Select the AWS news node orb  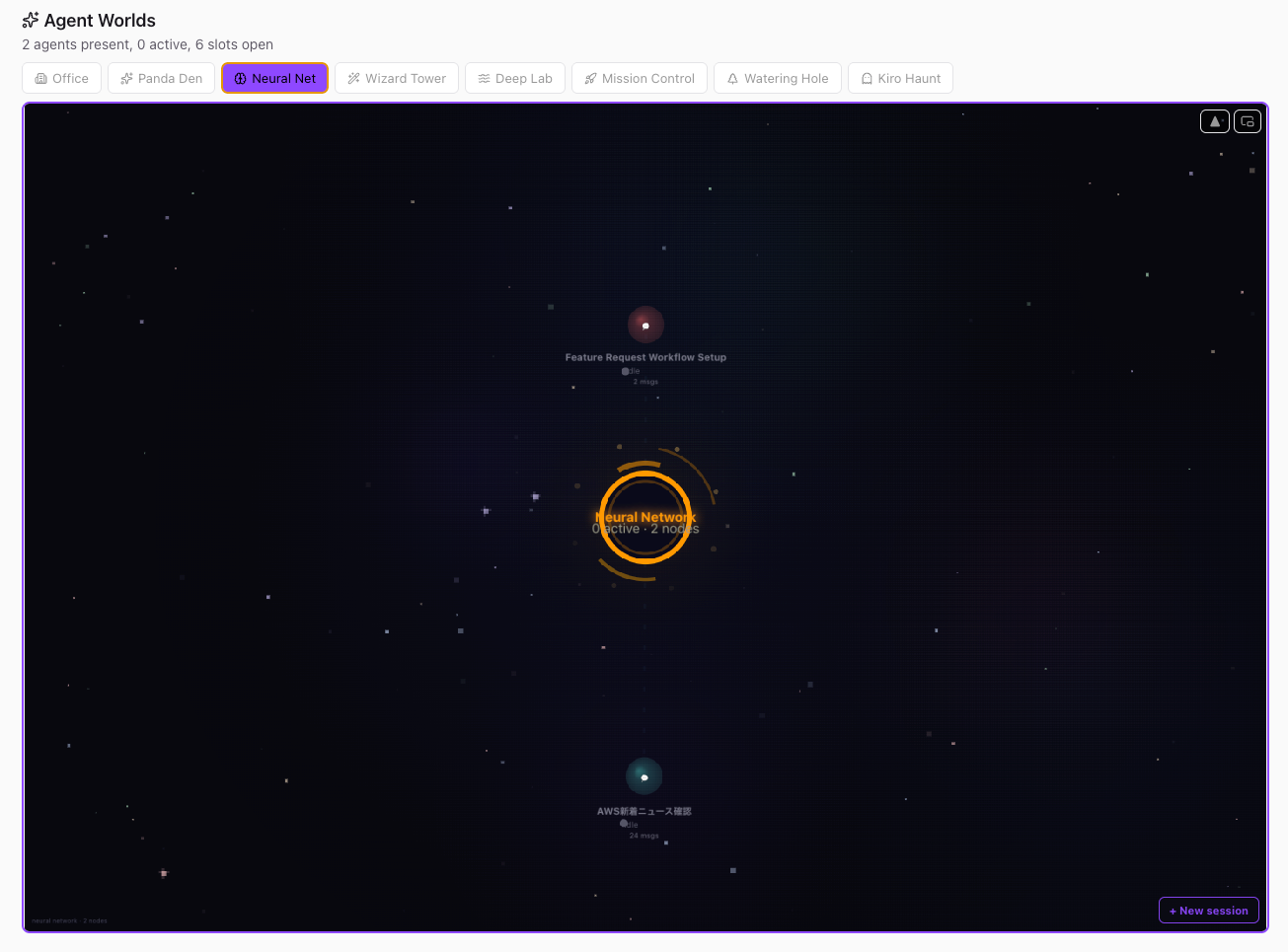644,776
